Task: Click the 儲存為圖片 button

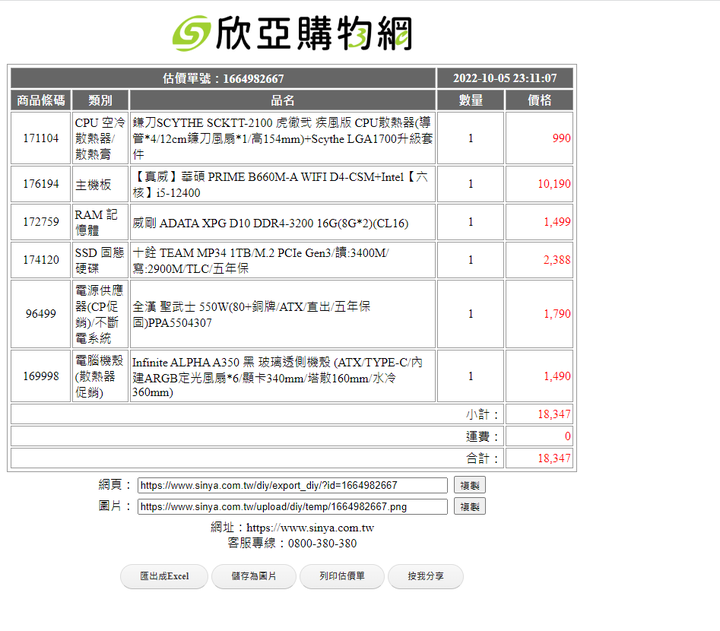Action: 253,576
